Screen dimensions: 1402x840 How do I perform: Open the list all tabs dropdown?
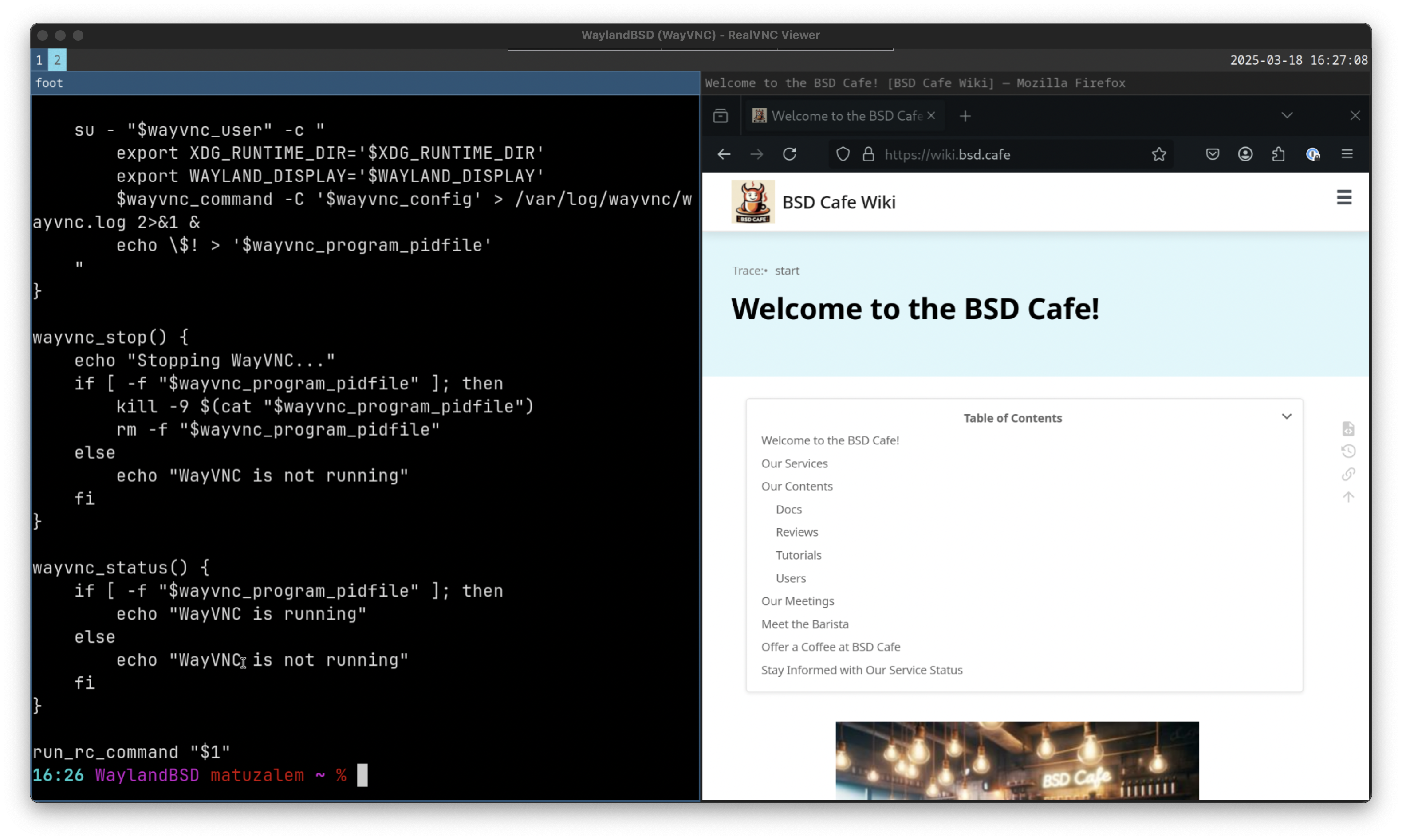click(x=1287, y=115)
